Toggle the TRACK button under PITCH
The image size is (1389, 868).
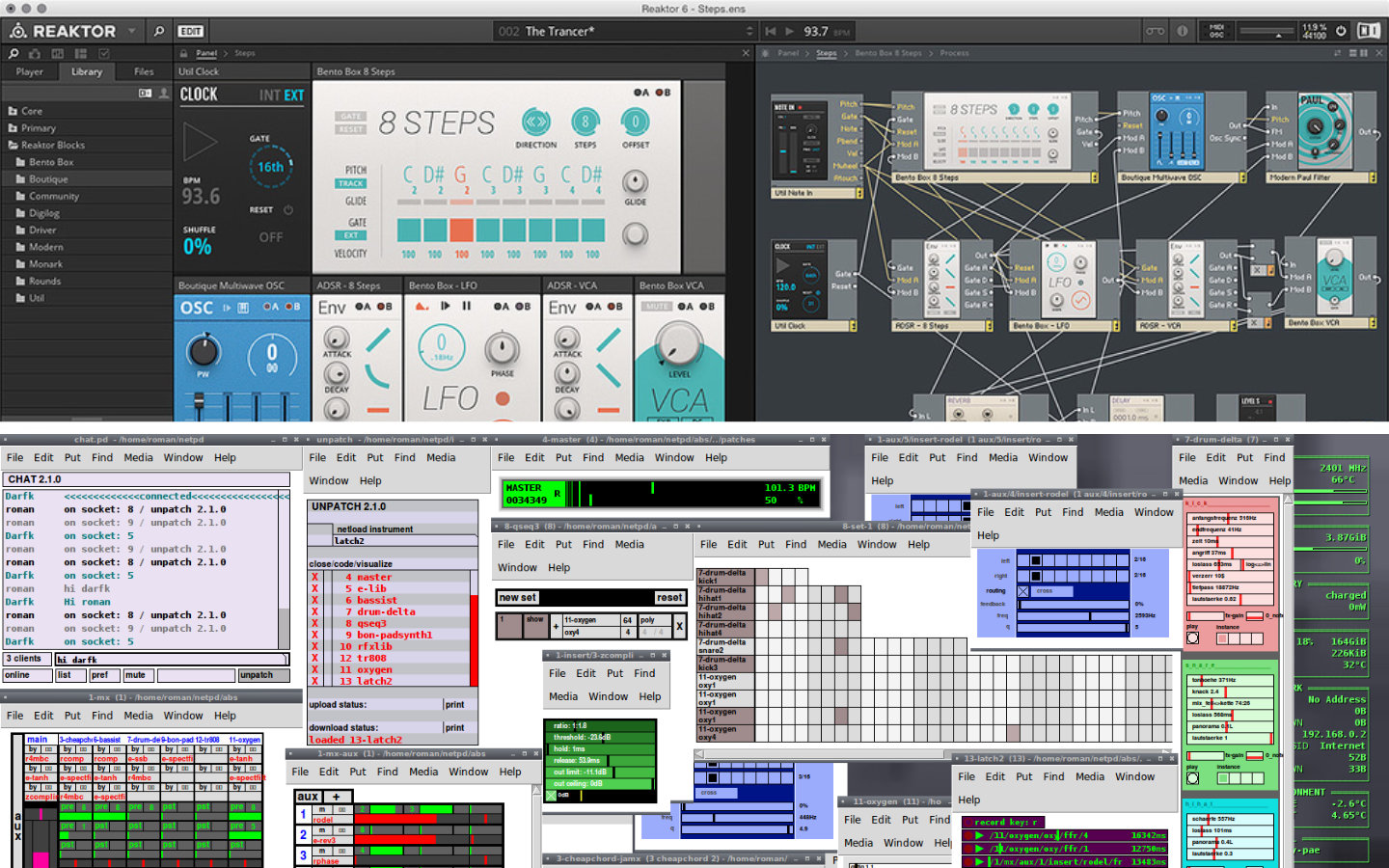pyautogui.click(x=351, y=183)
